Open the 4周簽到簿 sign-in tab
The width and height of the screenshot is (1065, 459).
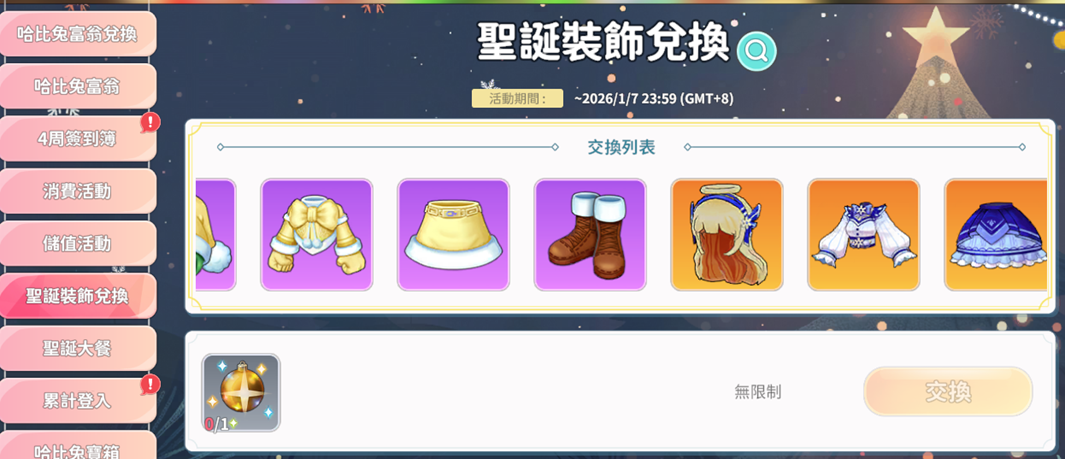pyautogui.click(x=77, y=139)
